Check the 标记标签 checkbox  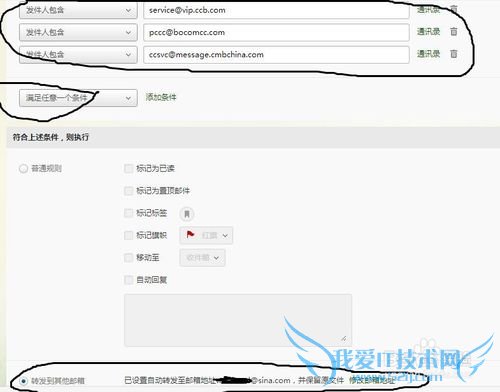[128, 213]
